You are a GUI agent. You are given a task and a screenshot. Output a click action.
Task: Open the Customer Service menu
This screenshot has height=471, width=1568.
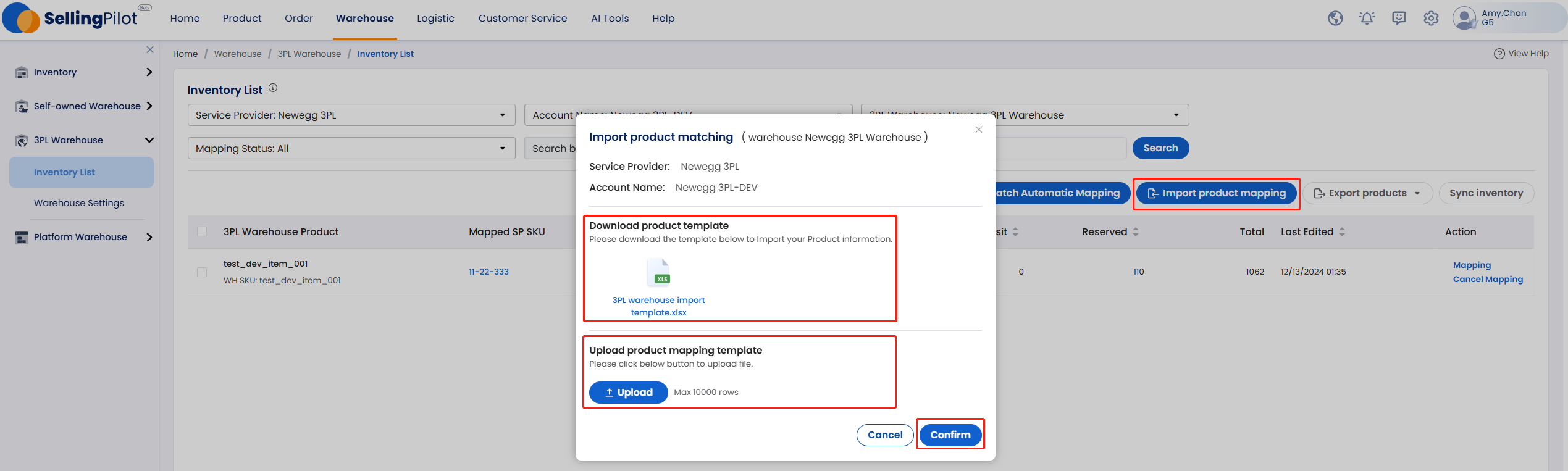[522, 19]
